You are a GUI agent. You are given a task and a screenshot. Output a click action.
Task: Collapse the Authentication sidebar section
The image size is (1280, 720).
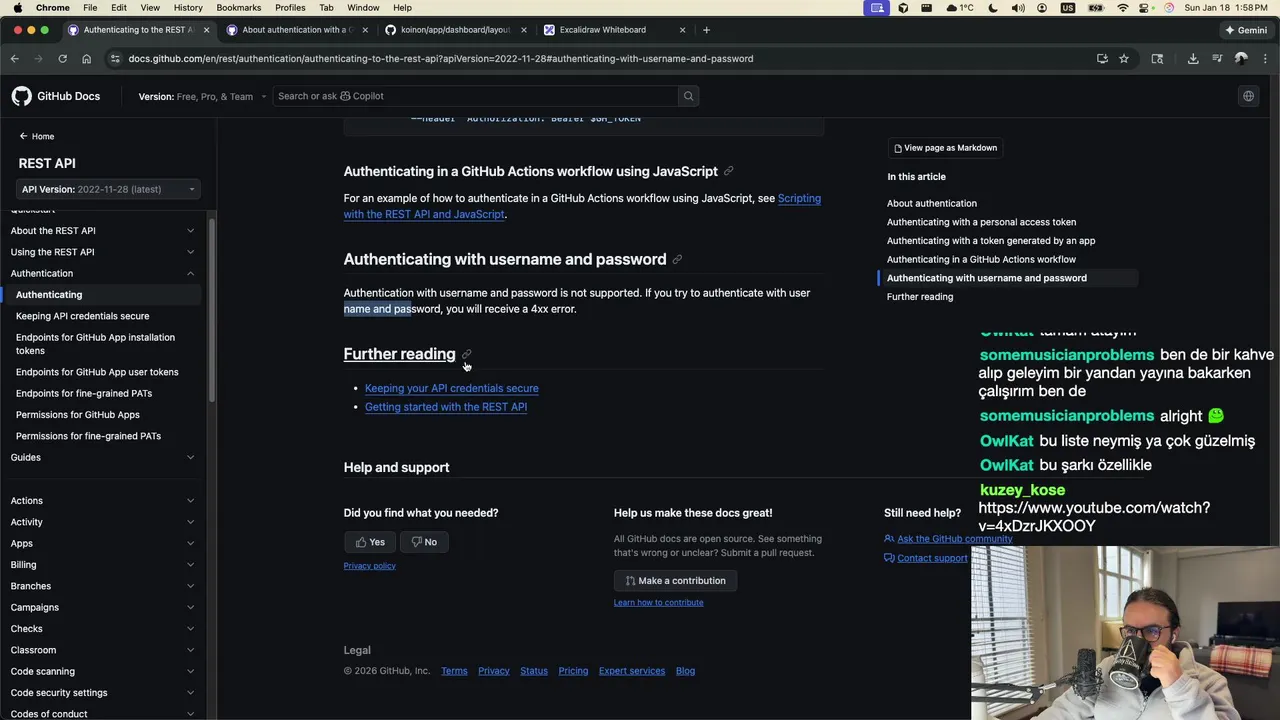[x=103, y=273]
